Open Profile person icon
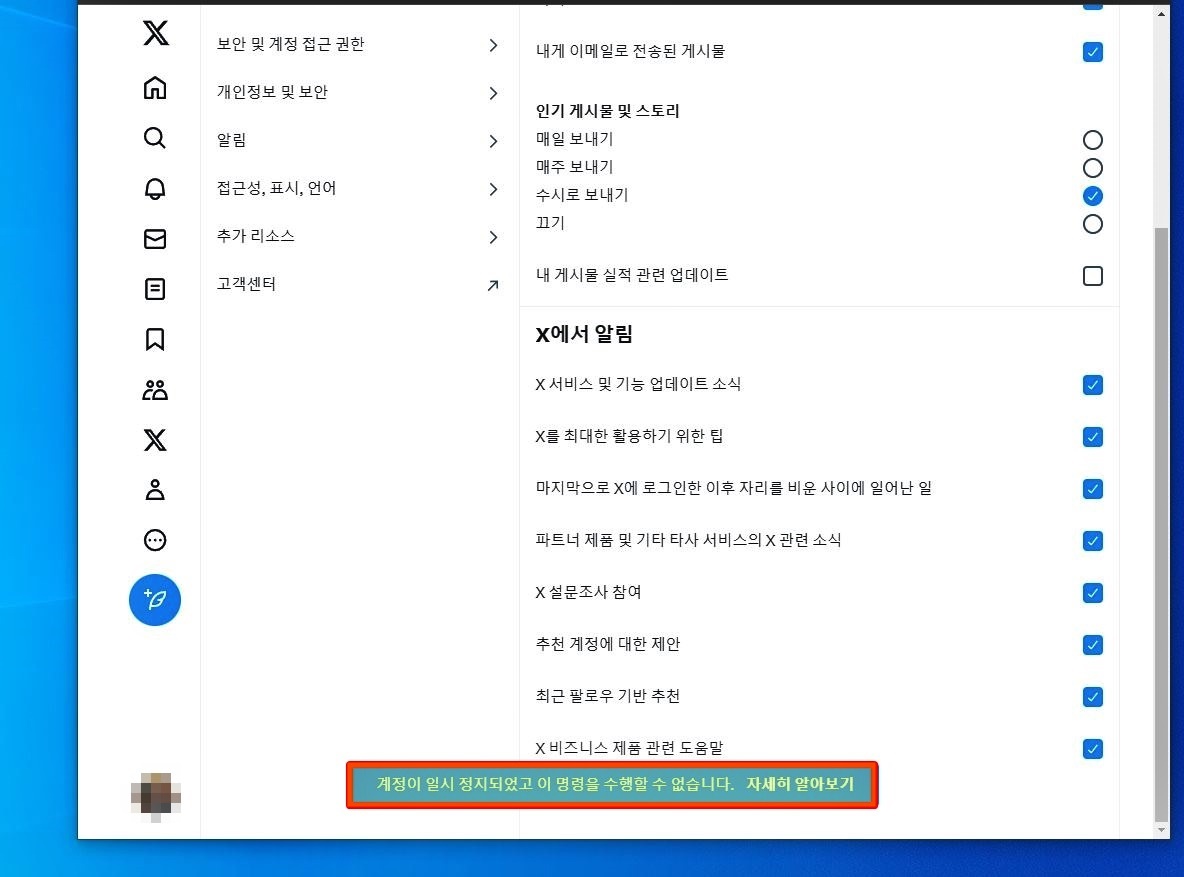This screenshot has width=1184, height=877. coord(155,489)
